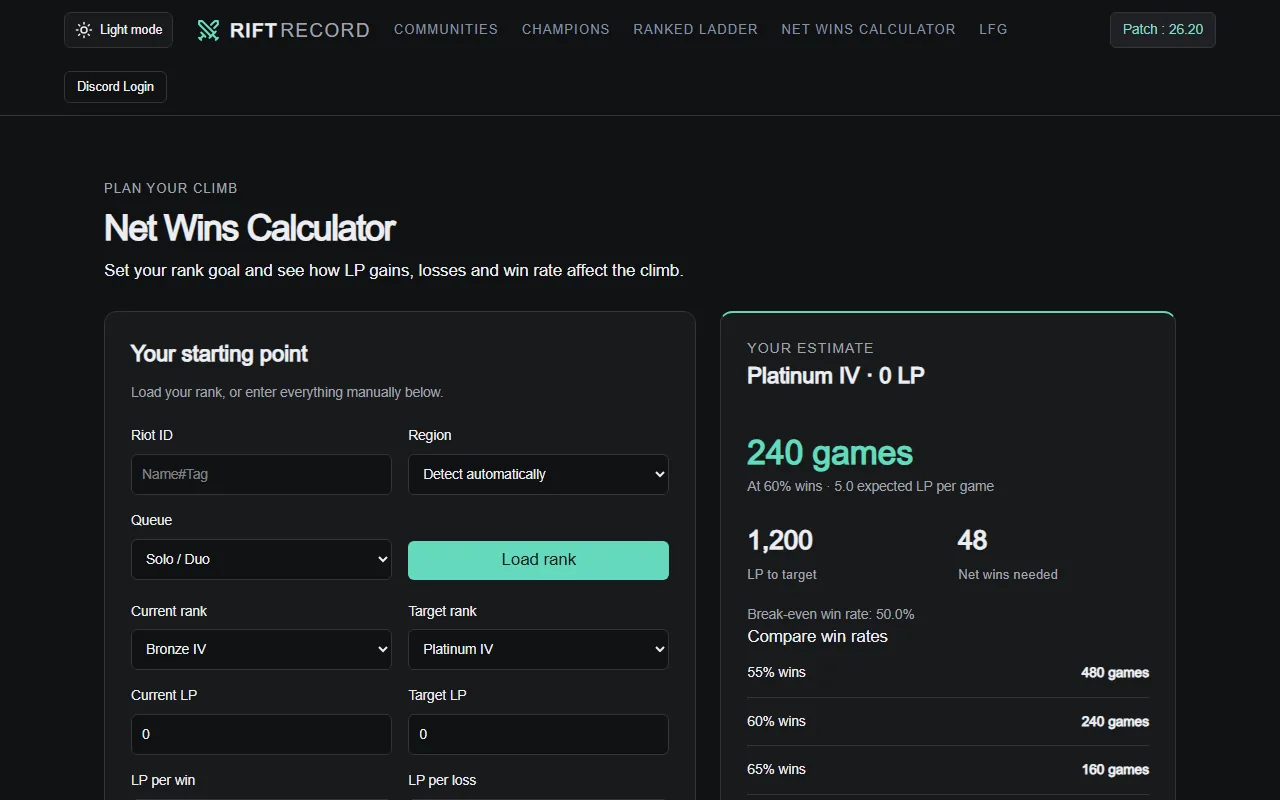
Task: Click the '65% wins' comparison row label
Action: tap(776, 769)
